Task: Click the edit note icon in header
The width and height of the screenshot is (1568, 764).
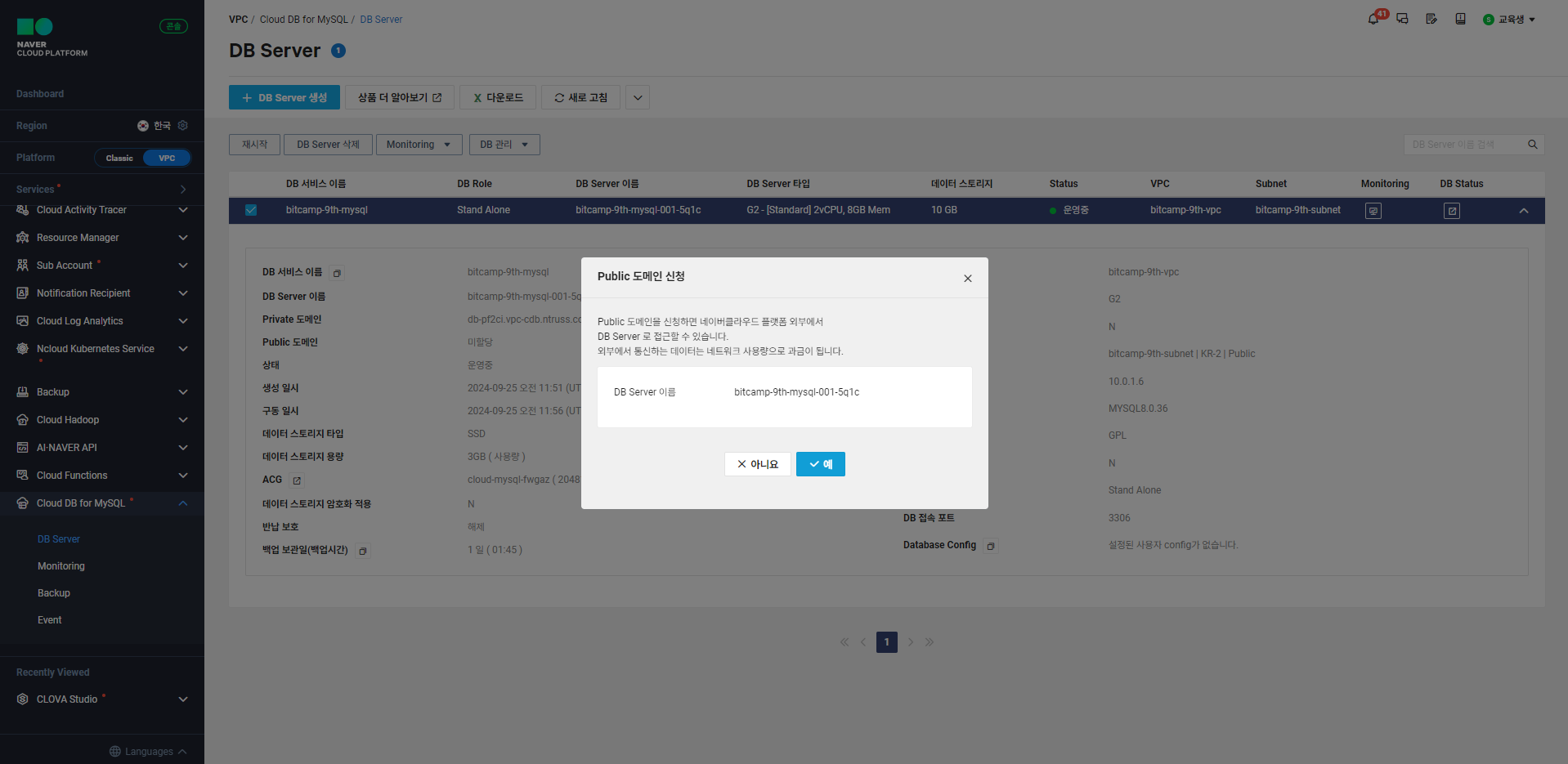Action: [1431, 19]
